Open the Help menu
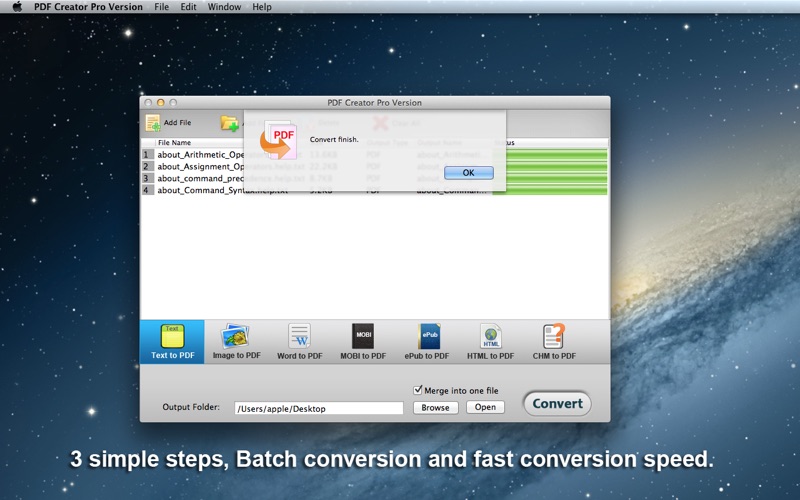800x500 pixels. pyautogui.click(x=262, y=7)
